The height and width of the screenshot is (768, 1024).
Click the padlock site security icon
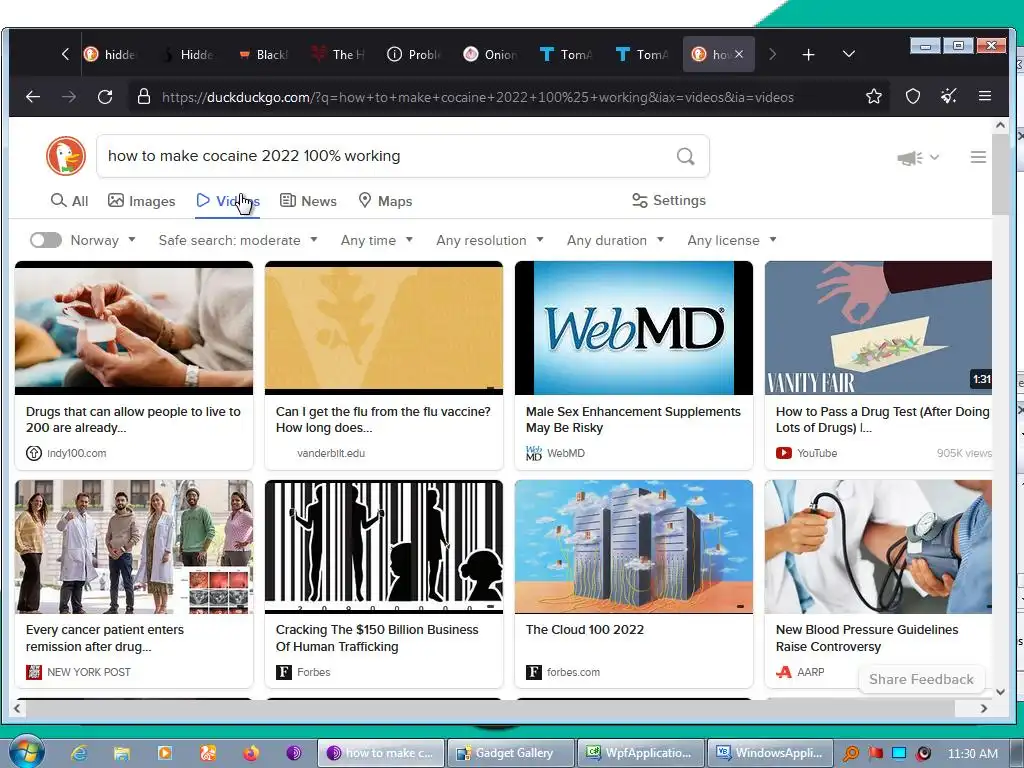[144, 97]
